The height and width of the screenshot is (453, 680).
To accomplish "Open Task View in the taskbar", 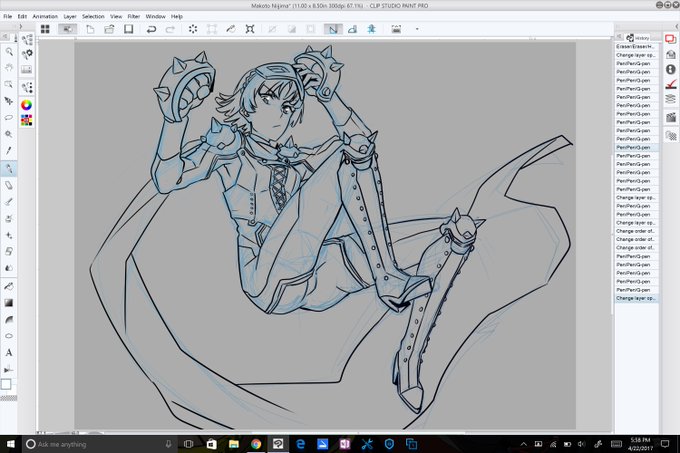I will pos(189,444).
